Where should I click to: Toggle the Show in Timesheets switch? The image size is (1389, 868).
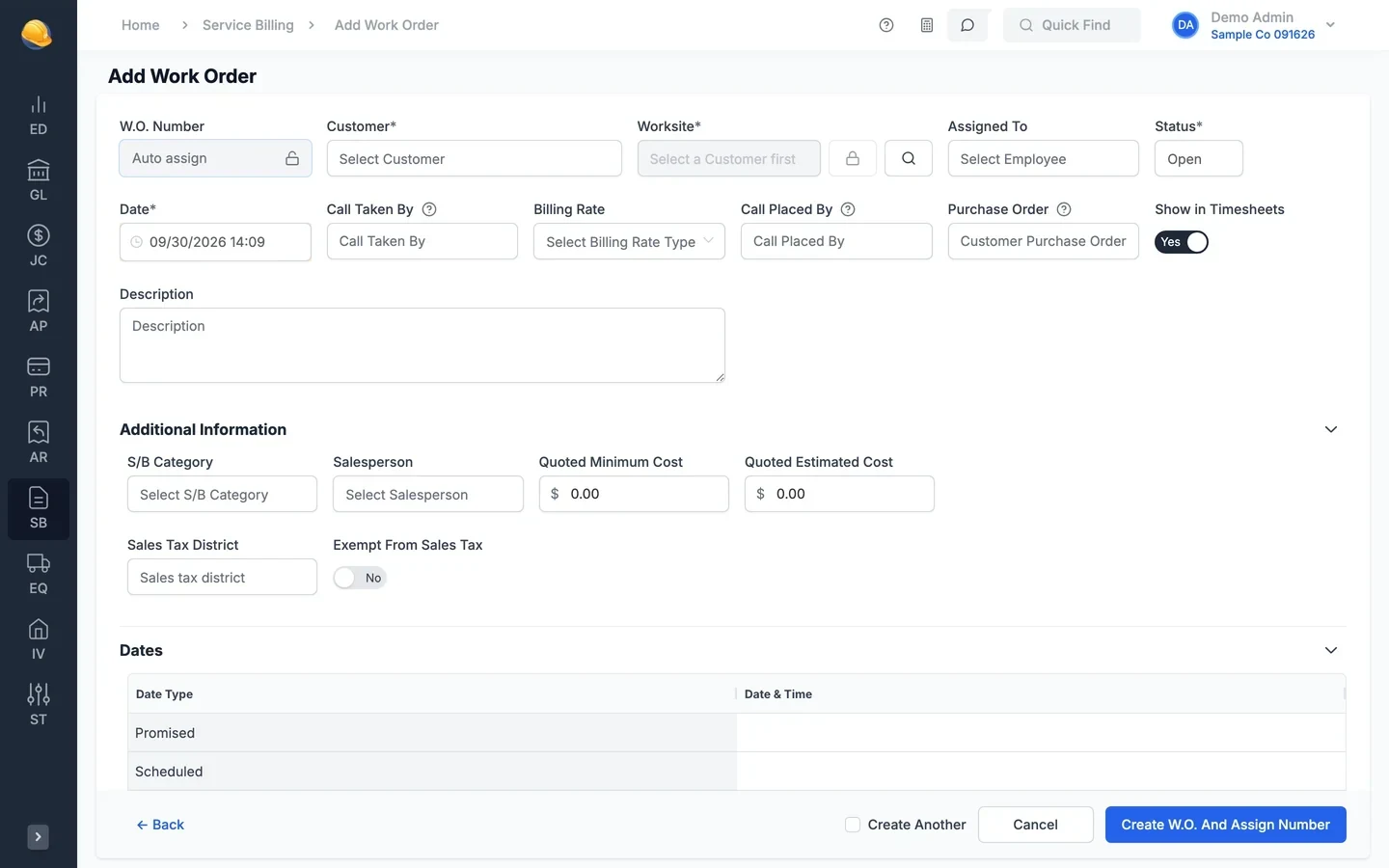(1182, 242)
